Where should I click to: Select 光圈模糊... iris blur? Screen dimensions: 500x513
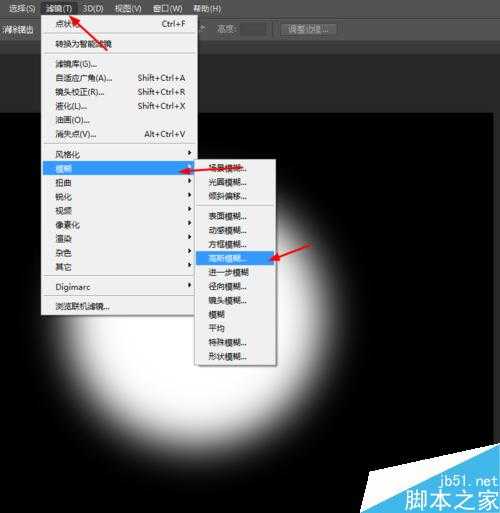tap(235, 182)
